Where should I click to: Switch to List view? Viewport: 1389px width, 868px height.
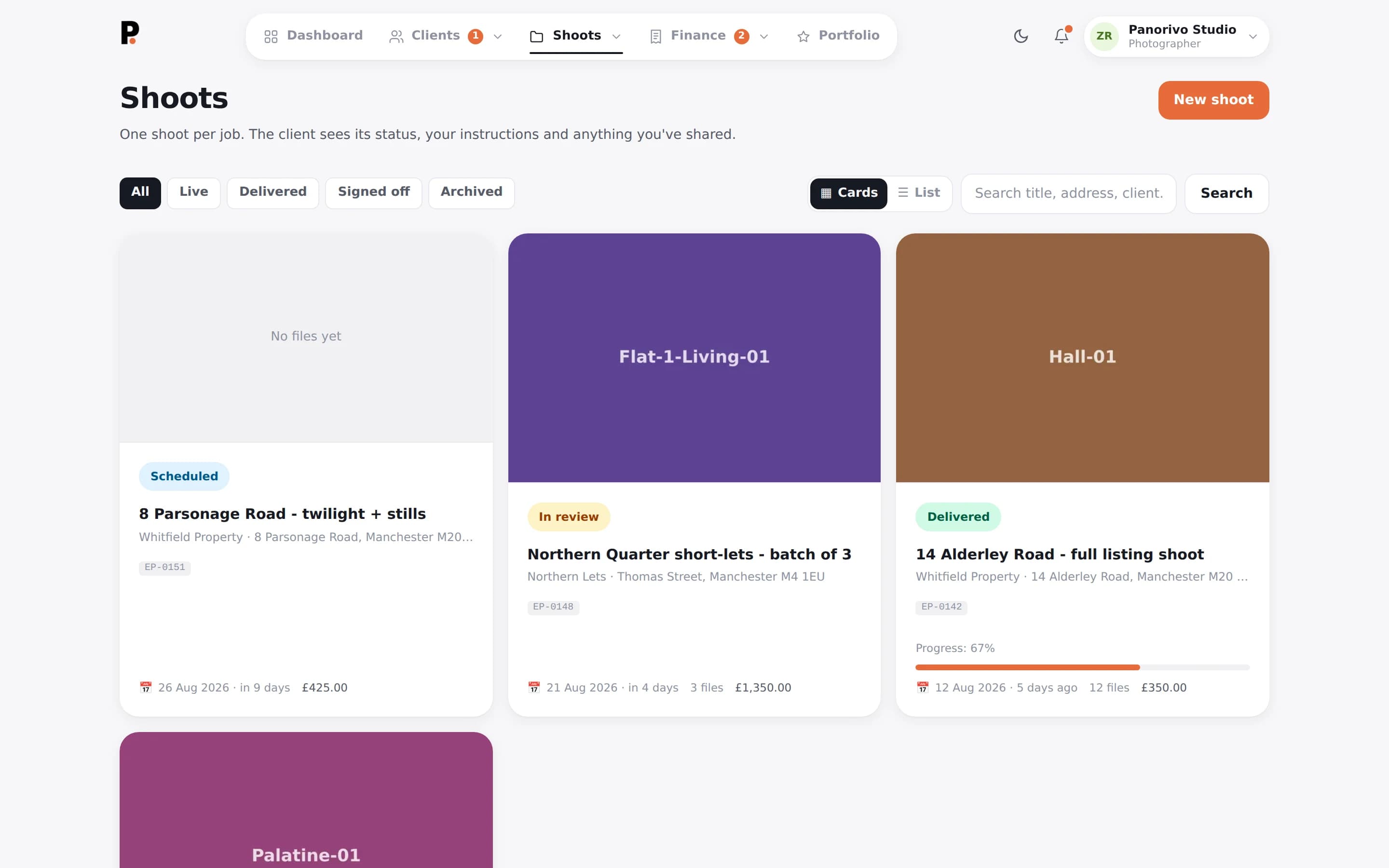coord(919,193)
